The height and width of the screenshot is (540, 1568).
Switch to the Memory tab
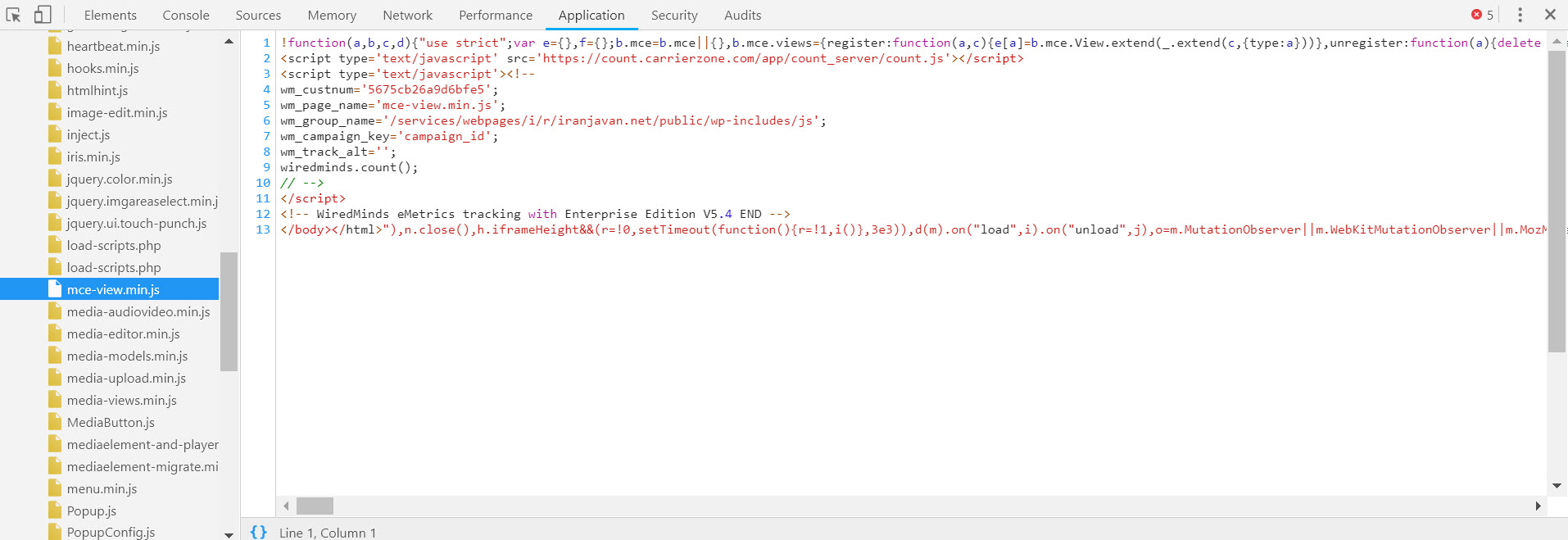[x=332, y=15]
